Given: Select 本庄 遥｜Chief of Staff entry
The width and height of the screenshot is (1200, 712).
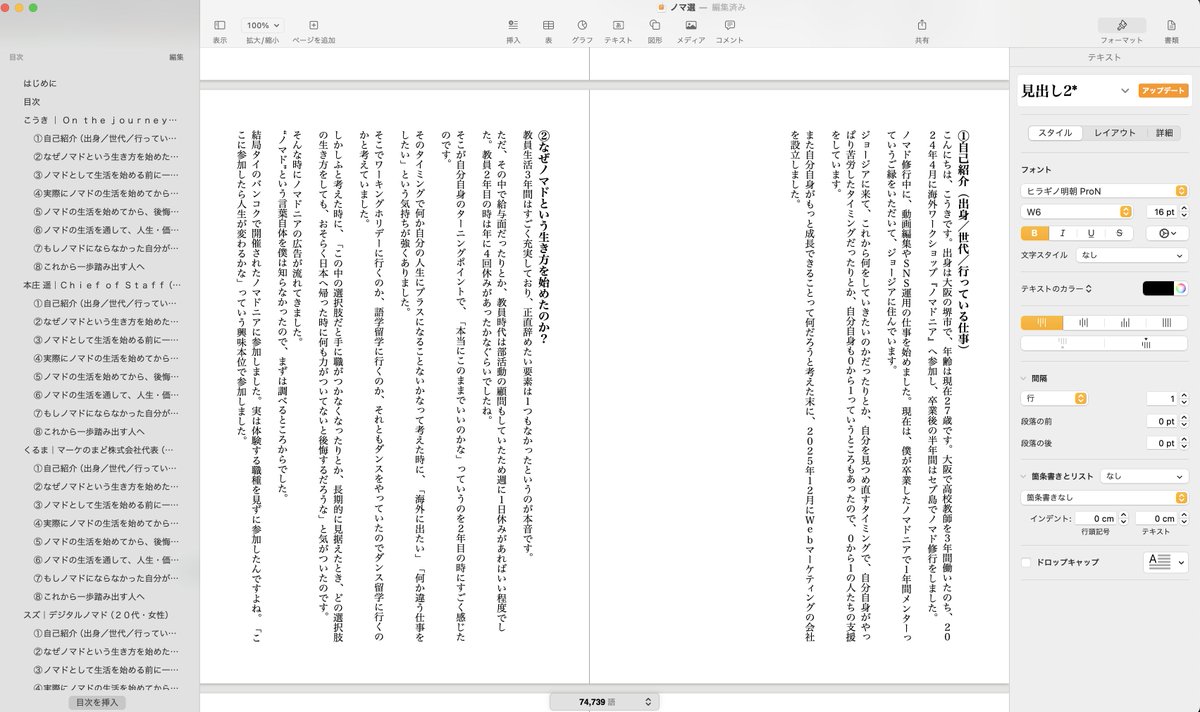Looking at the screenshot, I should coord(100,285).
